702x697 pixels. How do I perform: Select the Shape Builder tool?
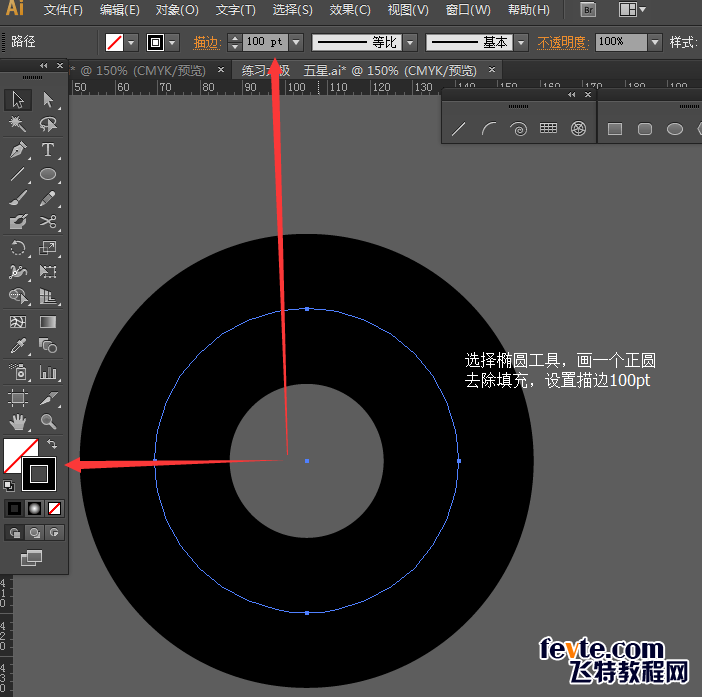(x=18, y=296)
